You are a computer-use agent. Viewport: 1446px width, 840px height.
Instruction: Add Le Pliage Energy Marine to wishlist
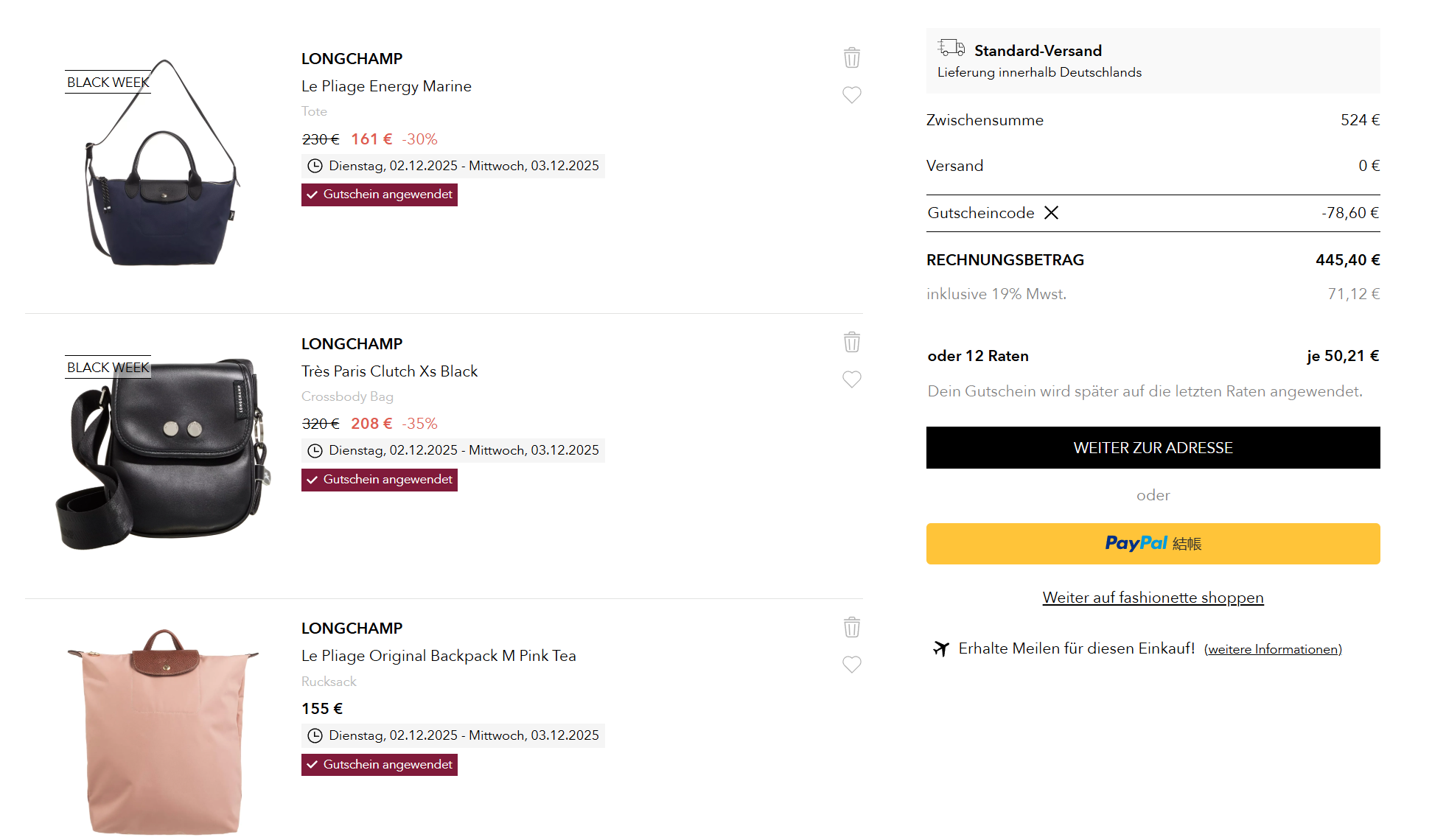click(851, 95)
